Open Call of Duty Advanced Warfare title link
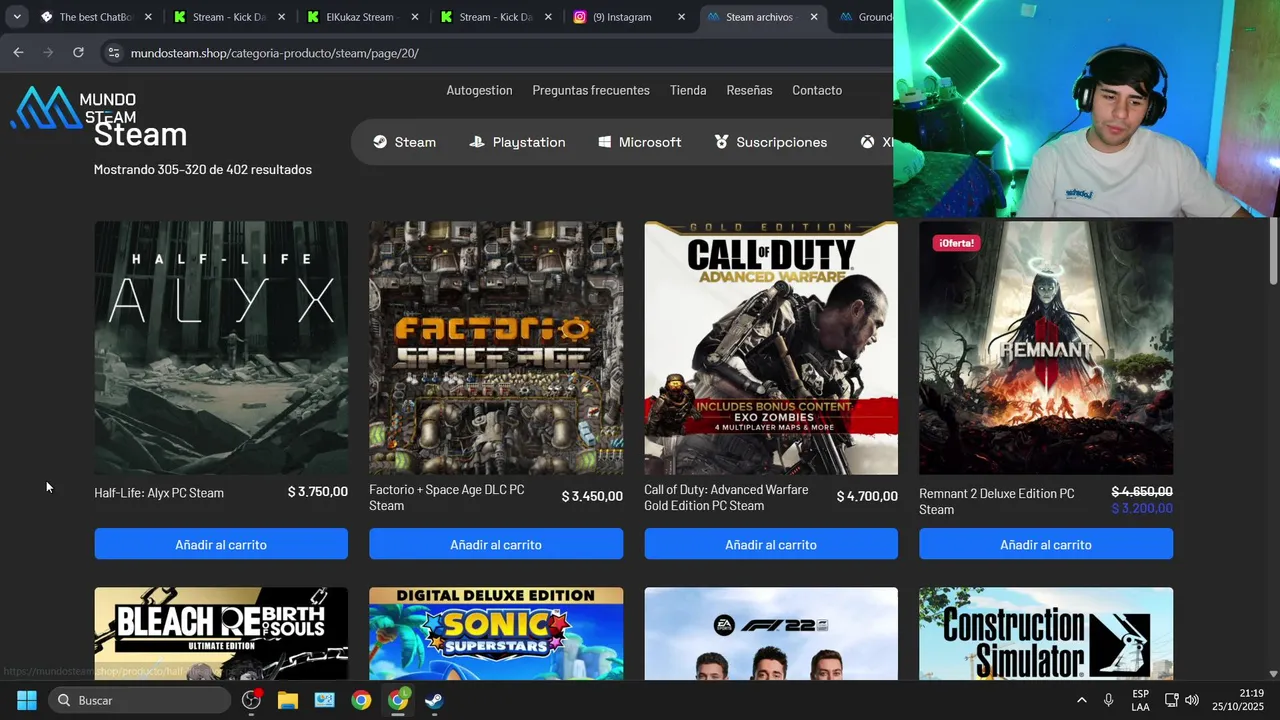 click(726, 497)
